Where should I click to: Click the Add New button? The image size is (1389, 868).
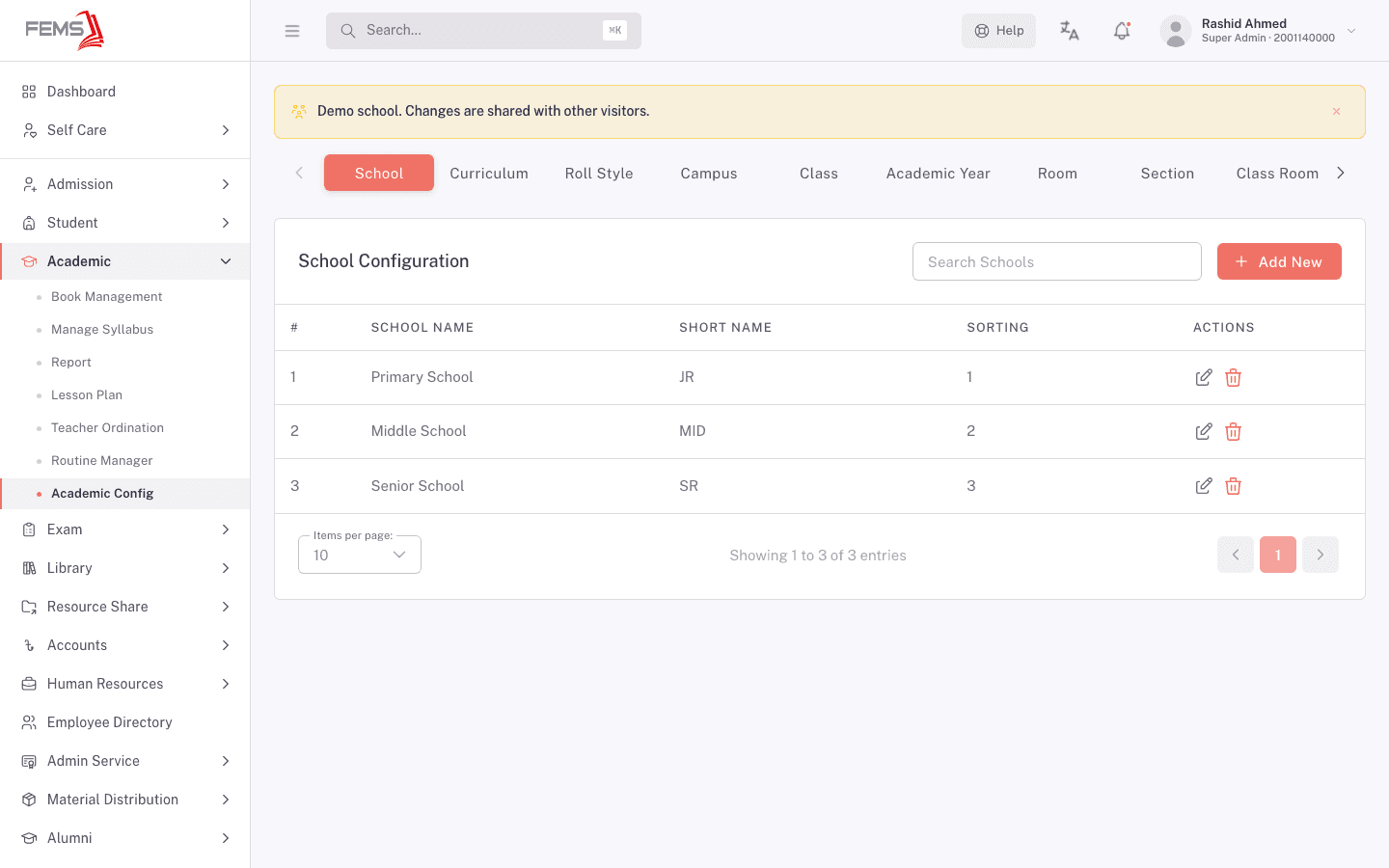(x=1279, y=261)
